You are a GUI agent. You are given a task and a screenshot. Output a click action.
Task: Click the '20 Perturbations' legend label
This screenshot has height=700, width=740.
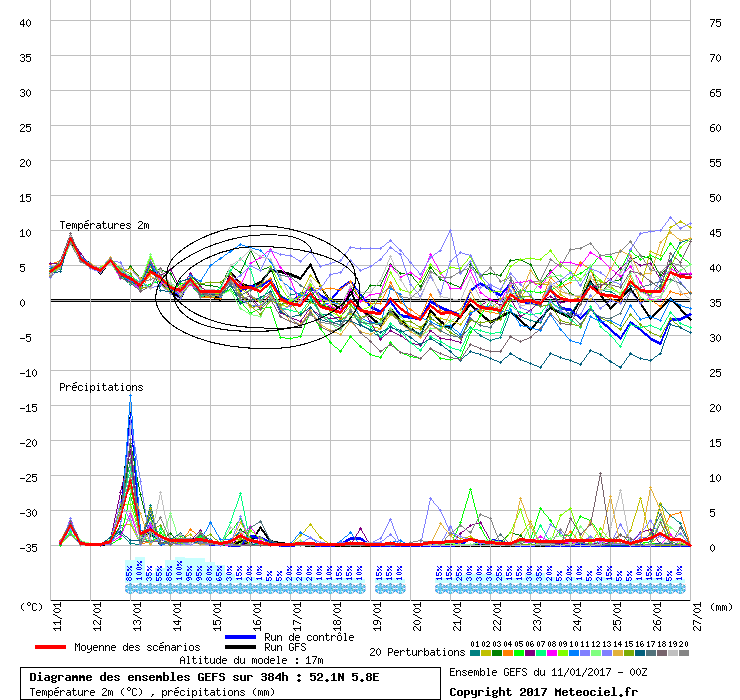417,652
